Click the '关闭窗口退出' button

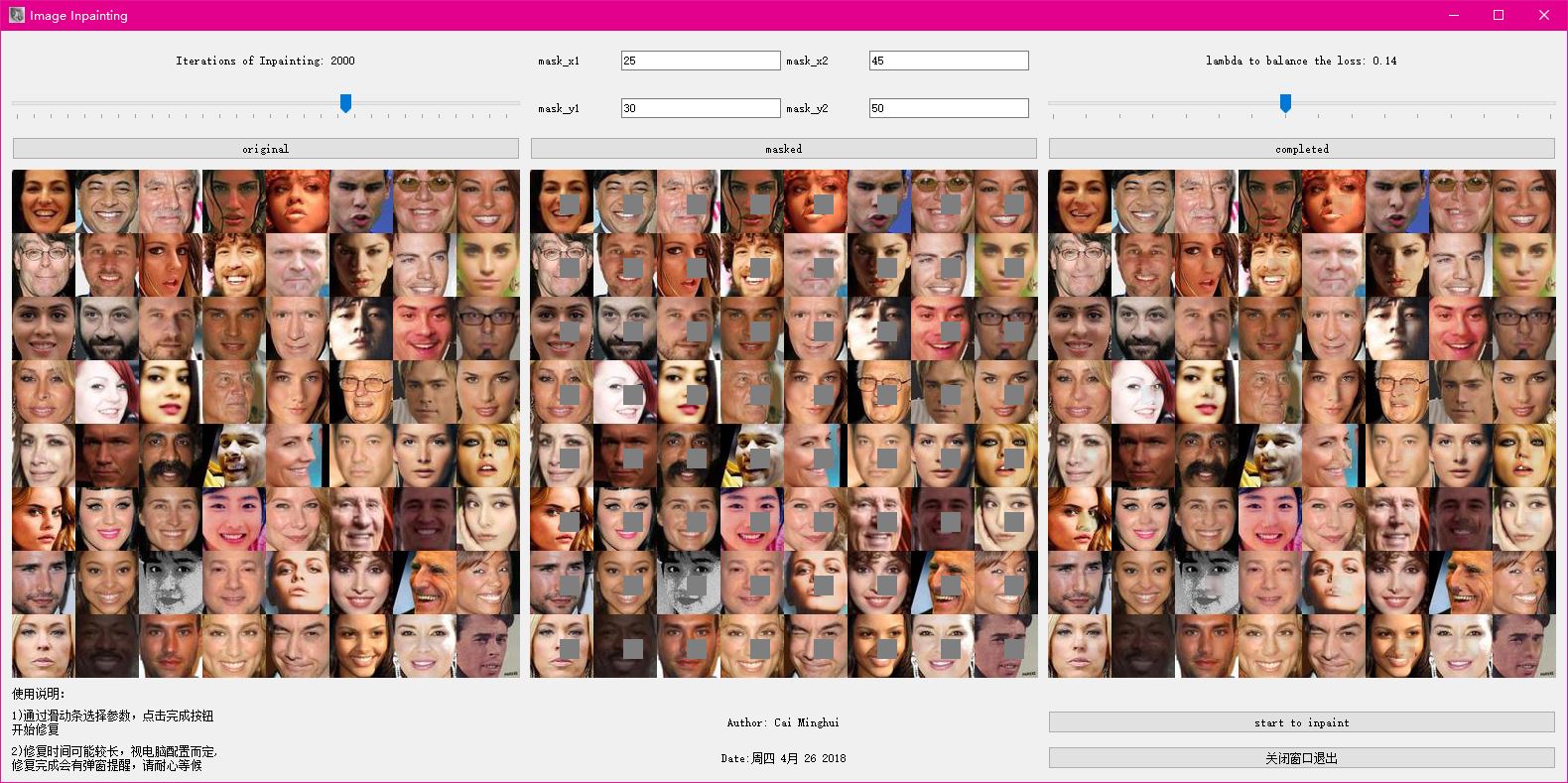pyautogui.click(x=1302, y=758)
